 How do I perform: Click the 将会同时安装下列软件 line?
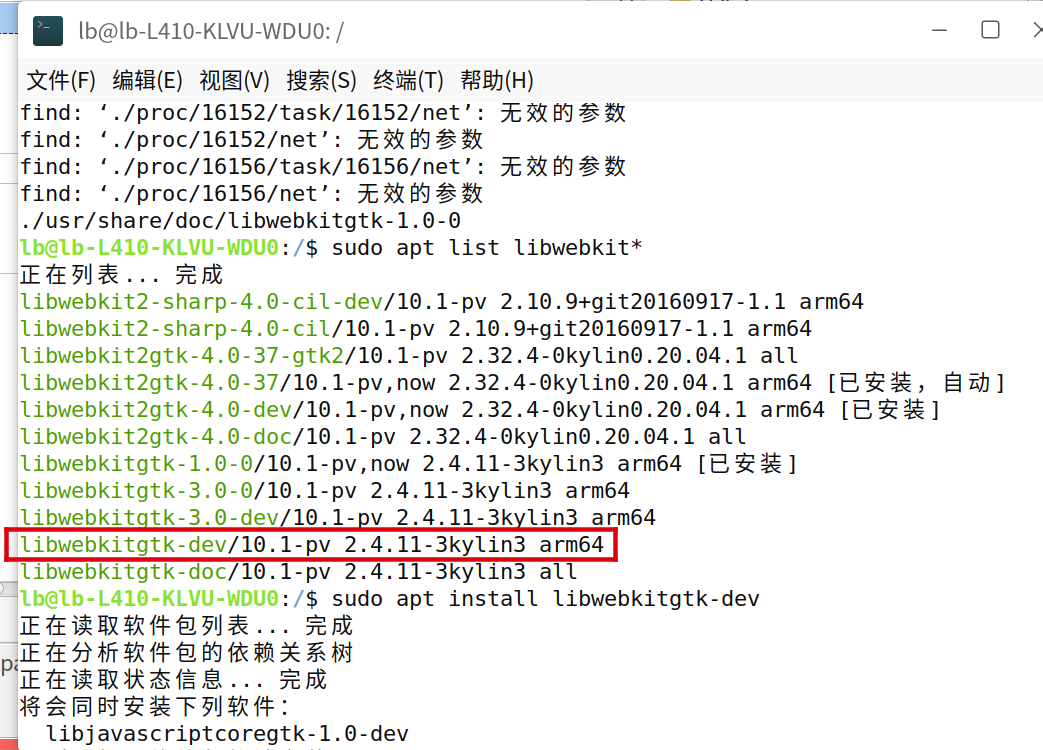(154, 706)
